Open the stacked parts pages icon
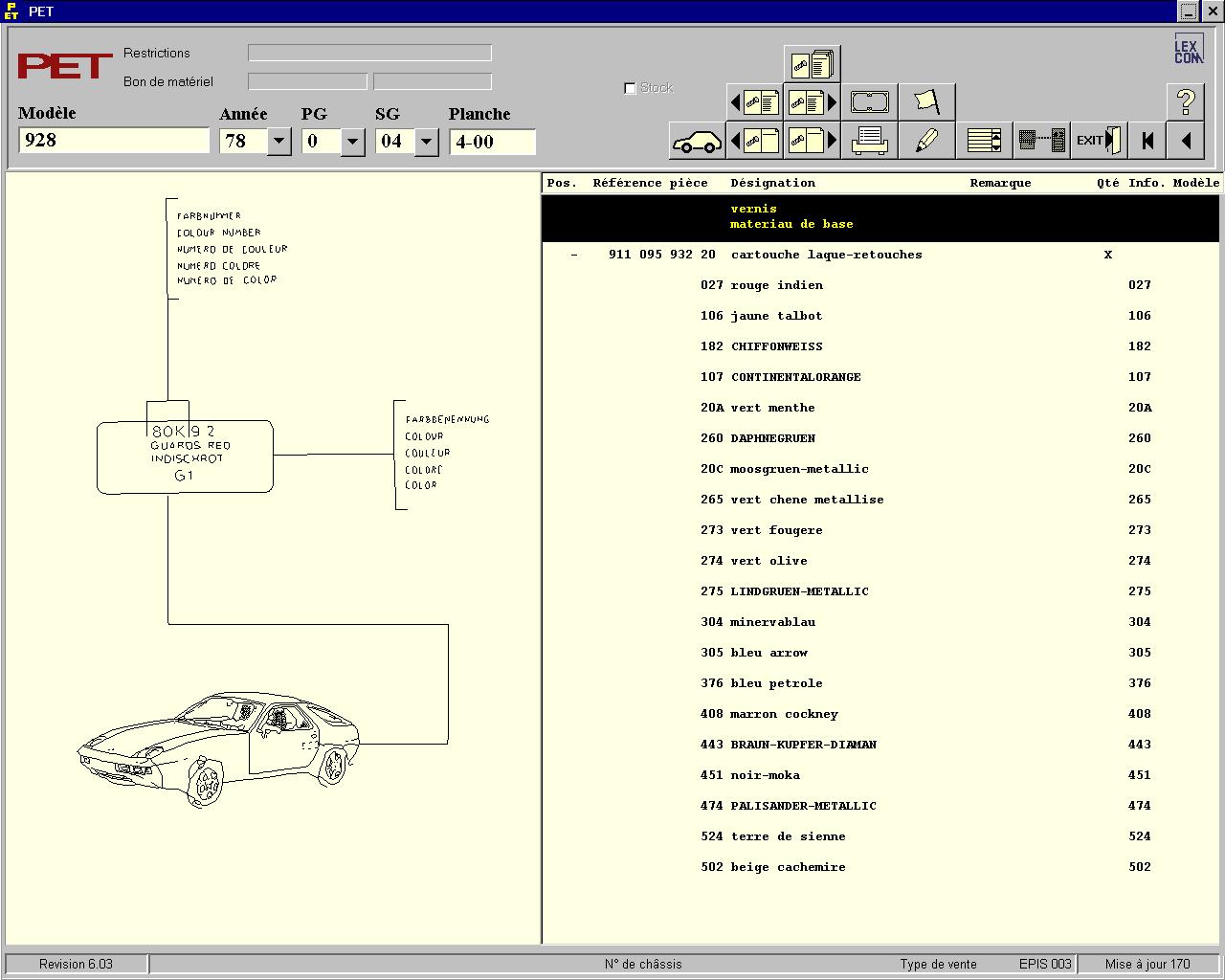Image resolution: width=1225 pixels, height=980 pixels. click(812, 64)
